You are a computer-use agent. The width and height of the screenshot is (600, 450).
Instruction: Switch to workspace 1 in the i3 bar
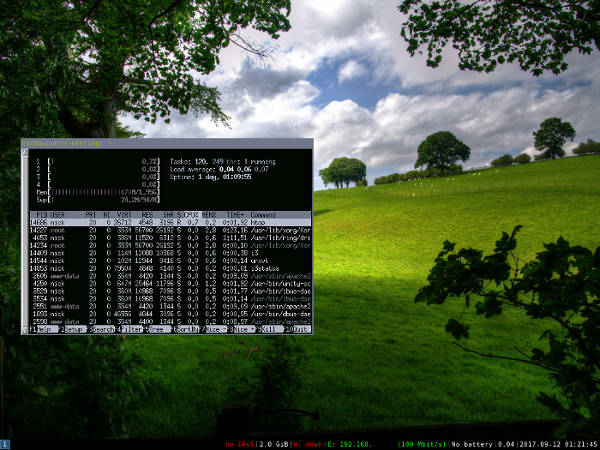coord(5,444)
